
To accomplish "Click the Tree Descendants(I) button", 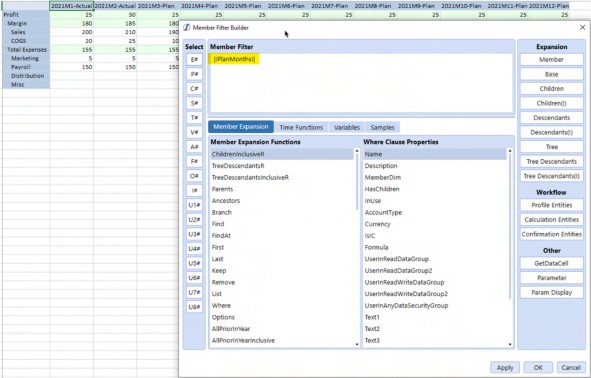I will click(x=551, y=176).
